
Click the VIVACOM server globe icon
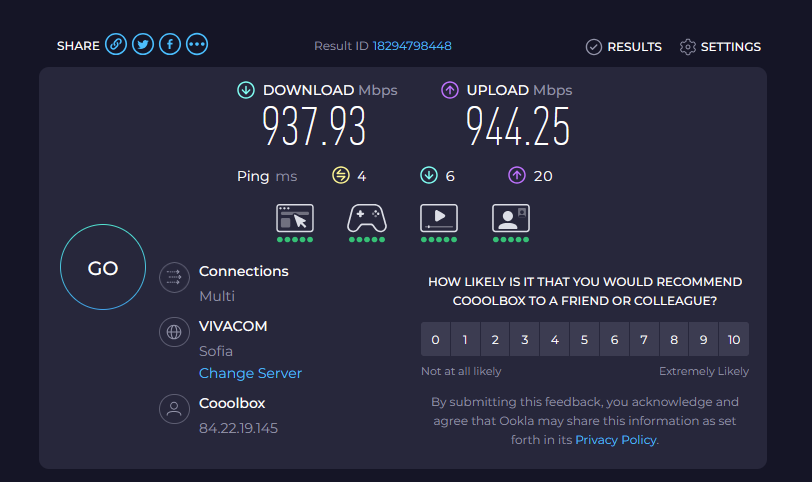tap(174, 332)
